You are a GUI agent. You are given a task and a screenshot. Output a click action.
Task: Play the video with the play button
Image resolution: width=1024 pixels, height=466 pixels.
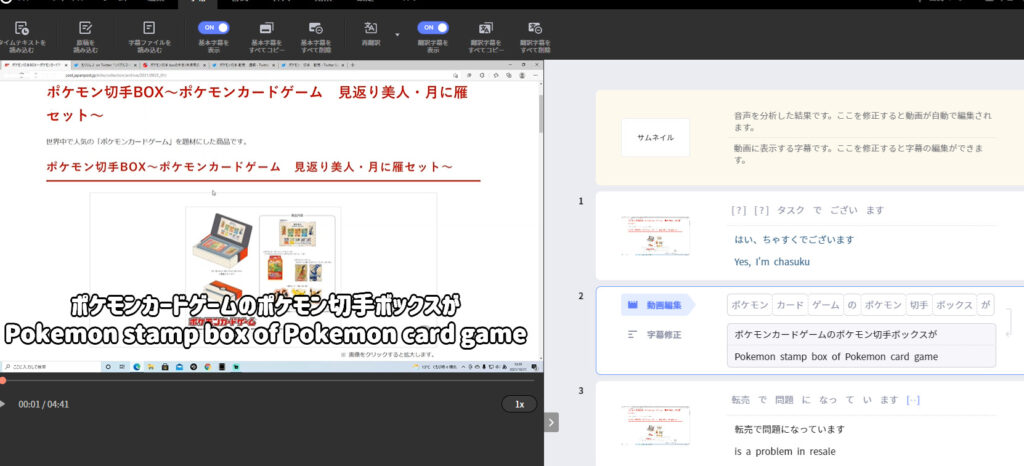[3, 404]
